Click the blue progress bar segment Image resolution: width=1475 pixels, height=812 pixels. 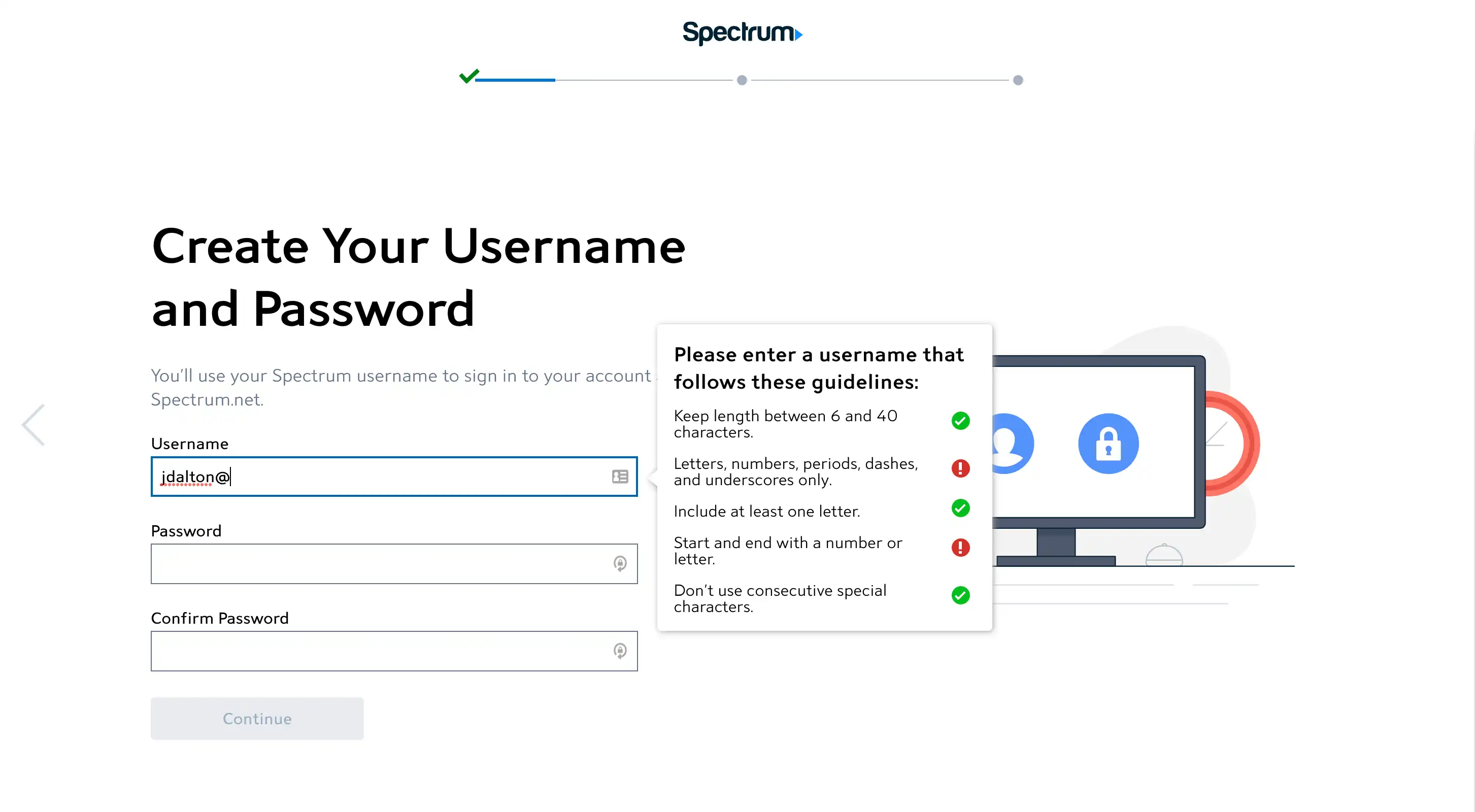515,80
